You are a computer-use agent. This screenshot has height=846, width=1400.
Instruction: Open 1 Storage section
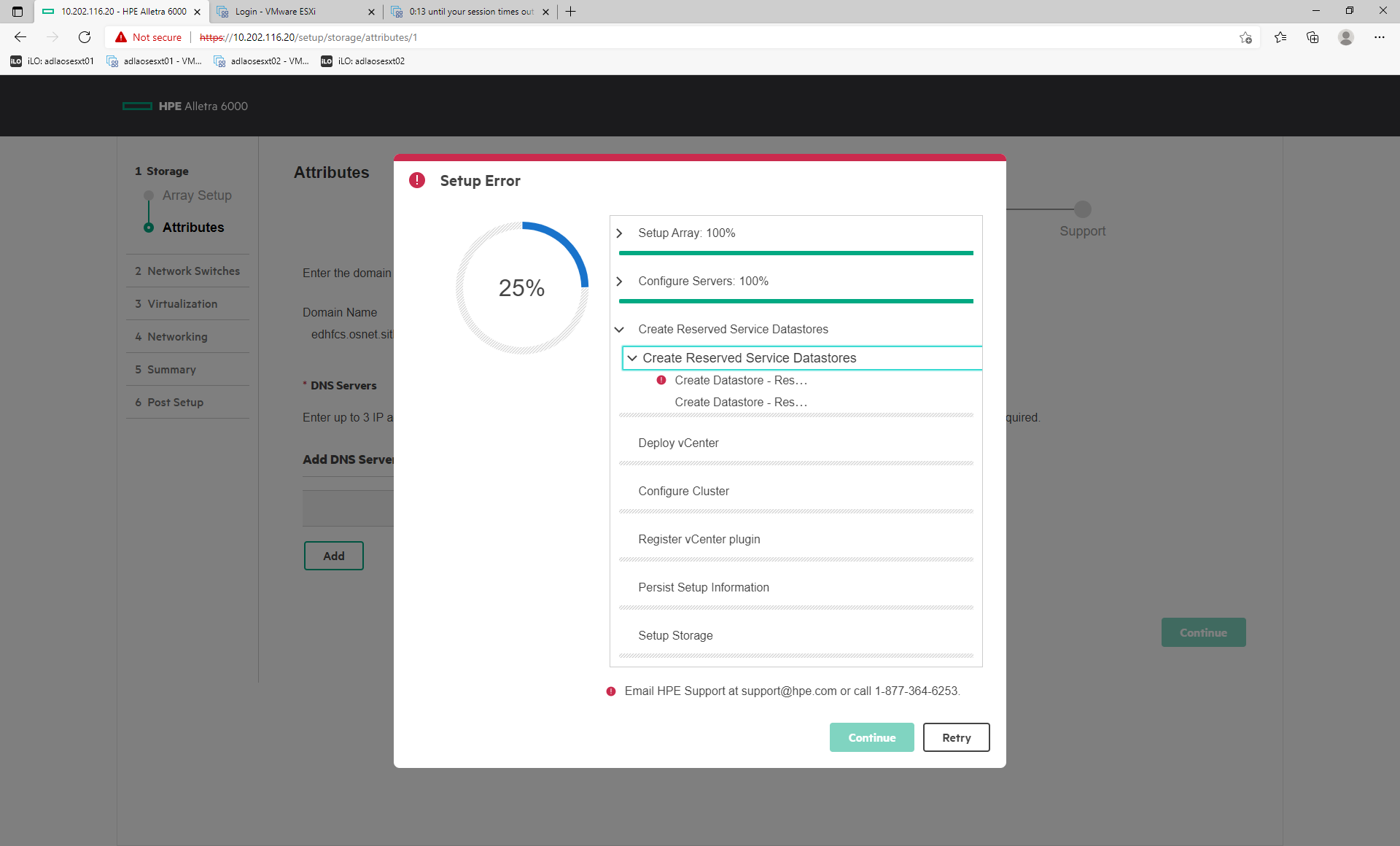pos(161,171)
